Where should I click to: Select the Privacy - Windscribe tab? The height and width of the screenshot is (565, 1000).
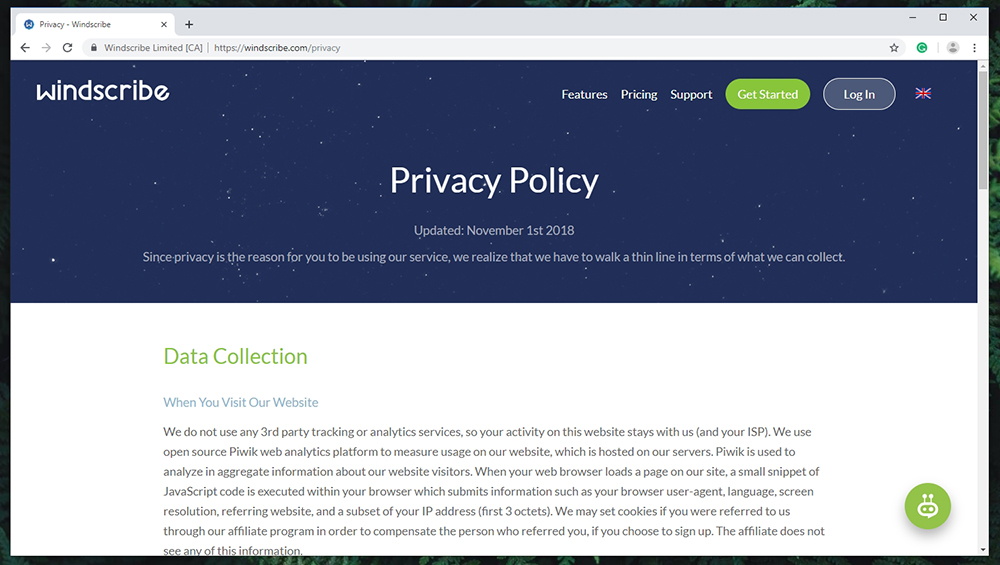[94, 24]
